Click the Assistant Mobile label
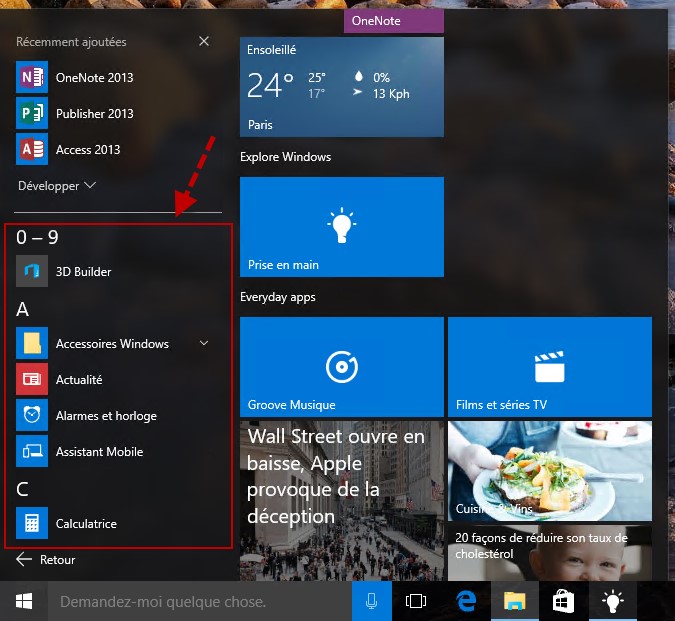The height and width of the screenshot is (621, 675). pyautogui.click(x=99, y=451)
